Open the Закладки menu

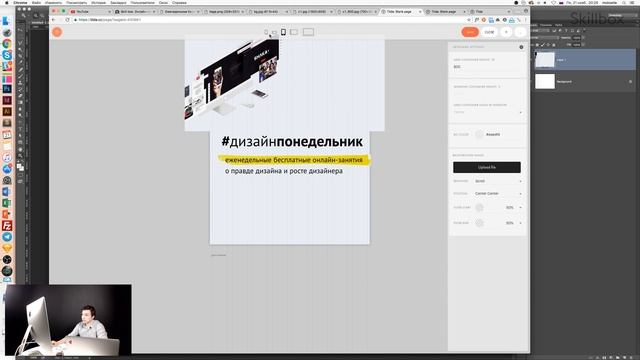point(118,2)
